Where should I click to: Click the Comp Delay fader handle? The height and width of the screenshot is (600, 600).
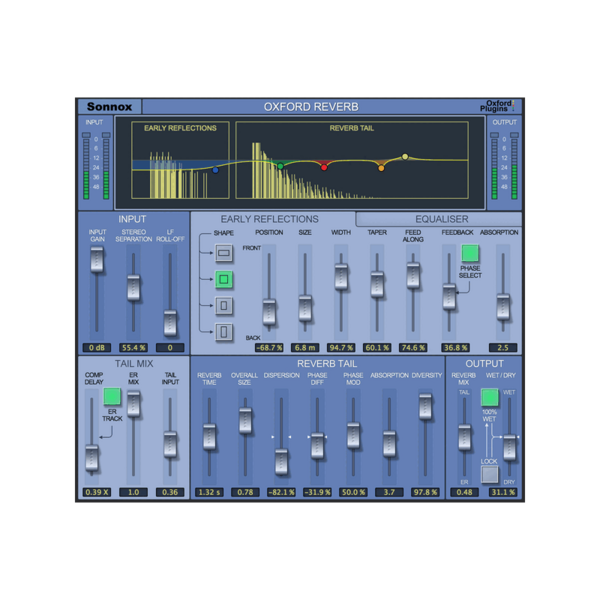(91, 458)
